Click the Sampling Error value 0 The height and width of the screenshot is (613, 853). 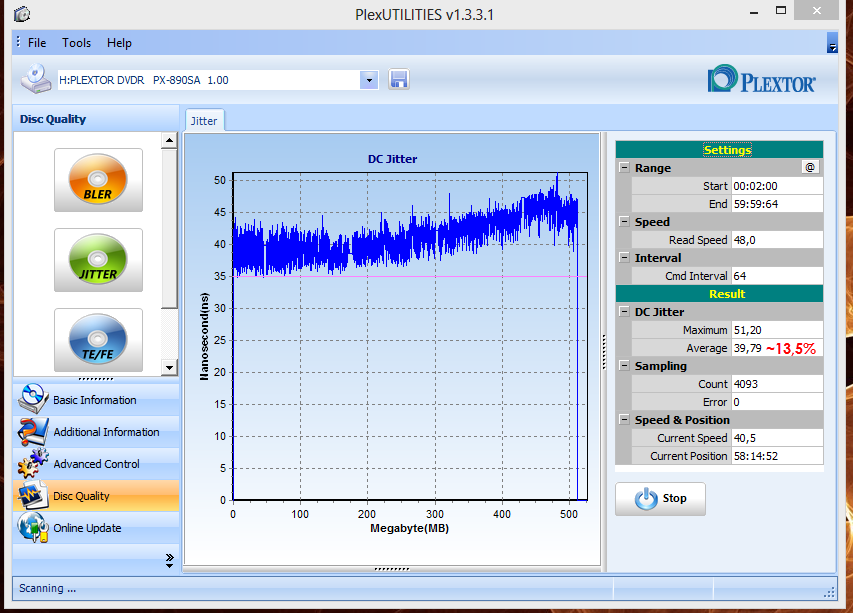pos(777,402)
